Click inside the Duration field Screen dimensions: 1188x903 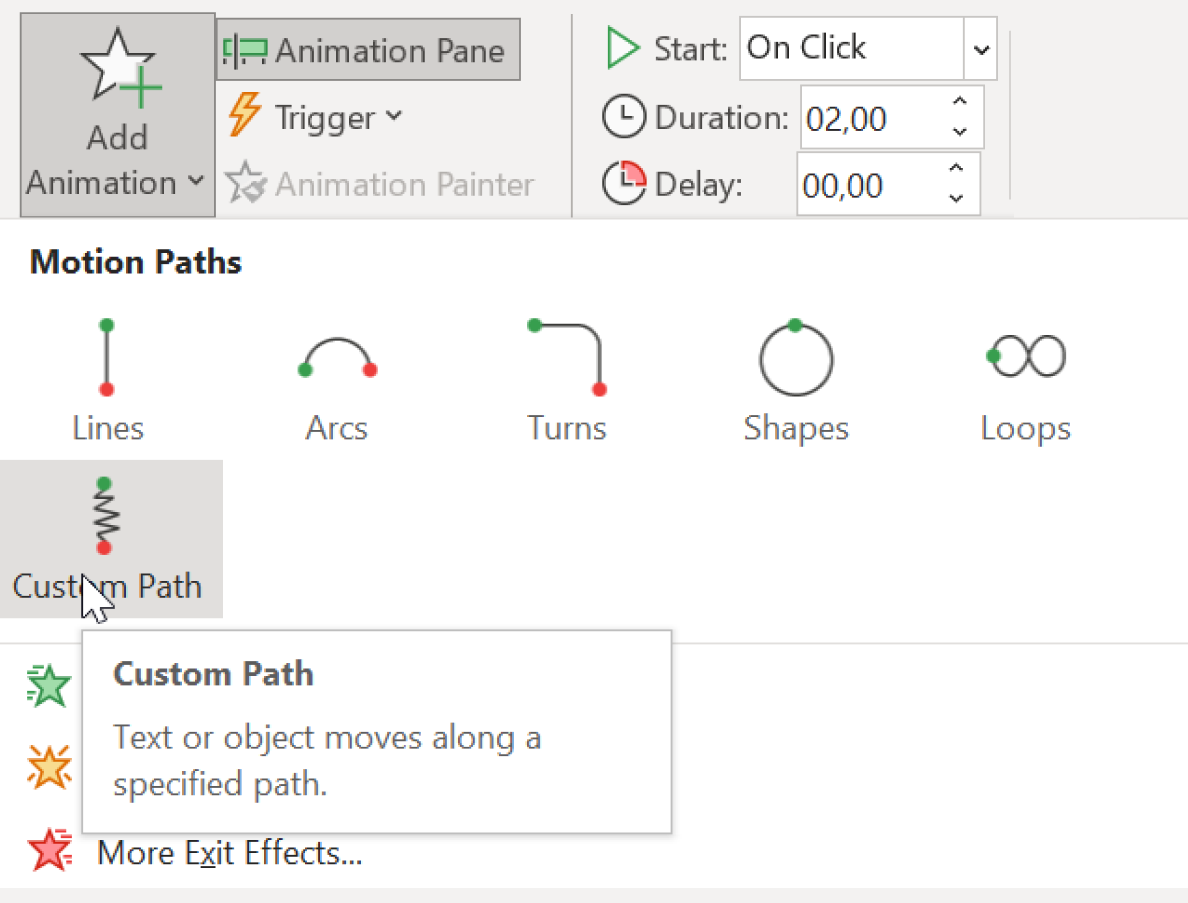pos(870,117)
